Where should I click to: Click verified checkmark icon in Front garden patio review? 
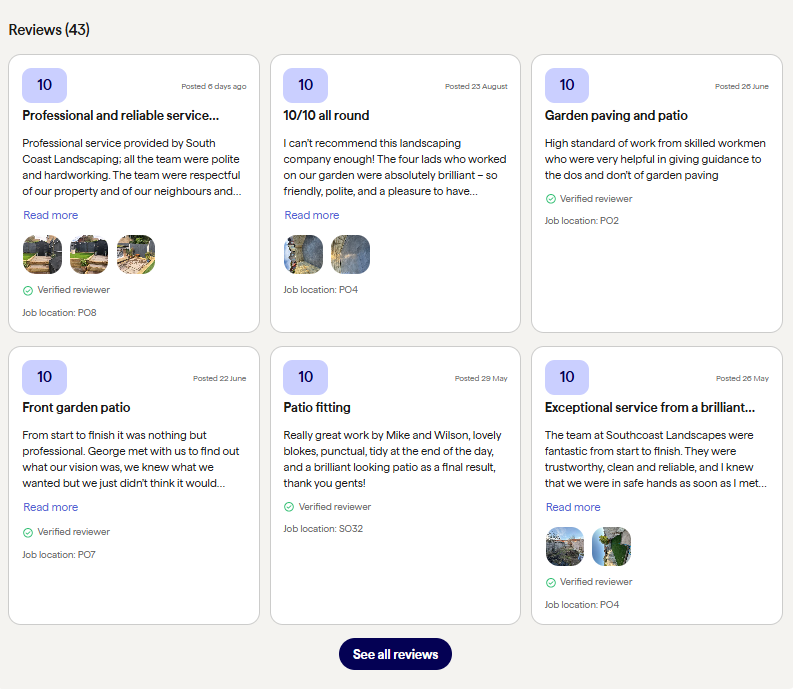coord(28,533)
